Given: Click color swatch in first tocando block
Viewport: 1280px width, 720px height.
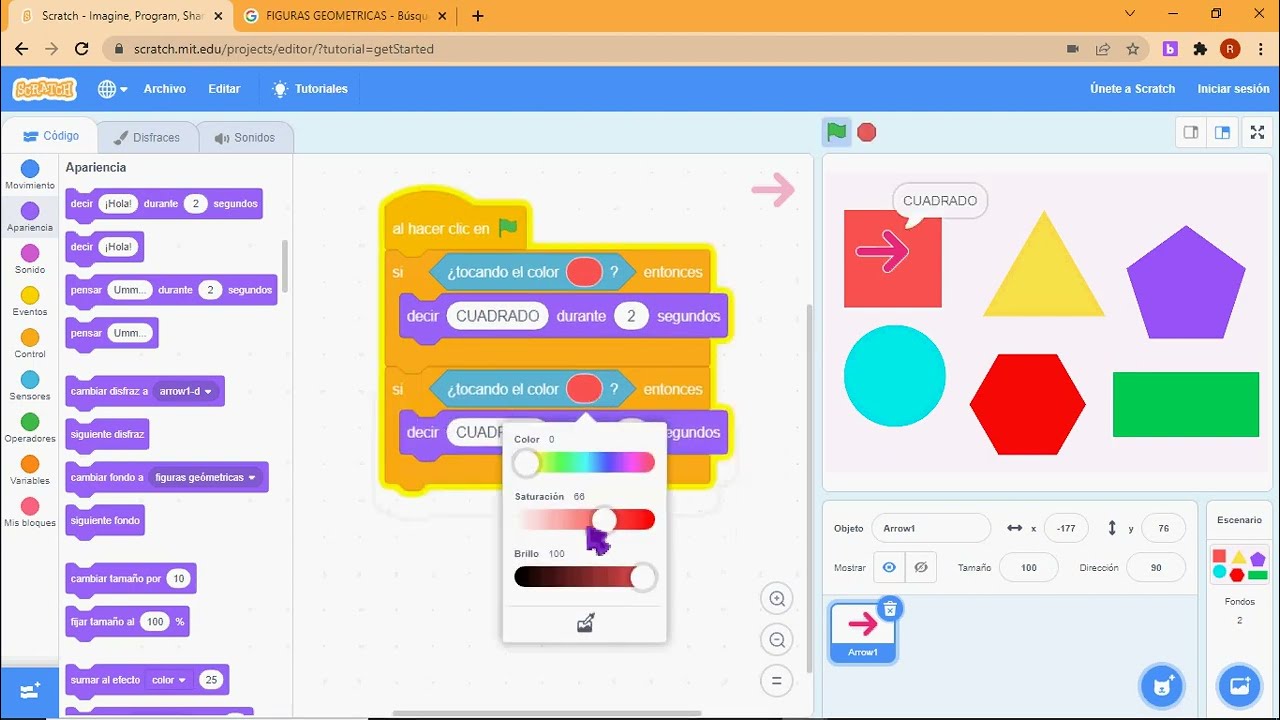Looking at the screenshot, I should [x=584, y=272].
